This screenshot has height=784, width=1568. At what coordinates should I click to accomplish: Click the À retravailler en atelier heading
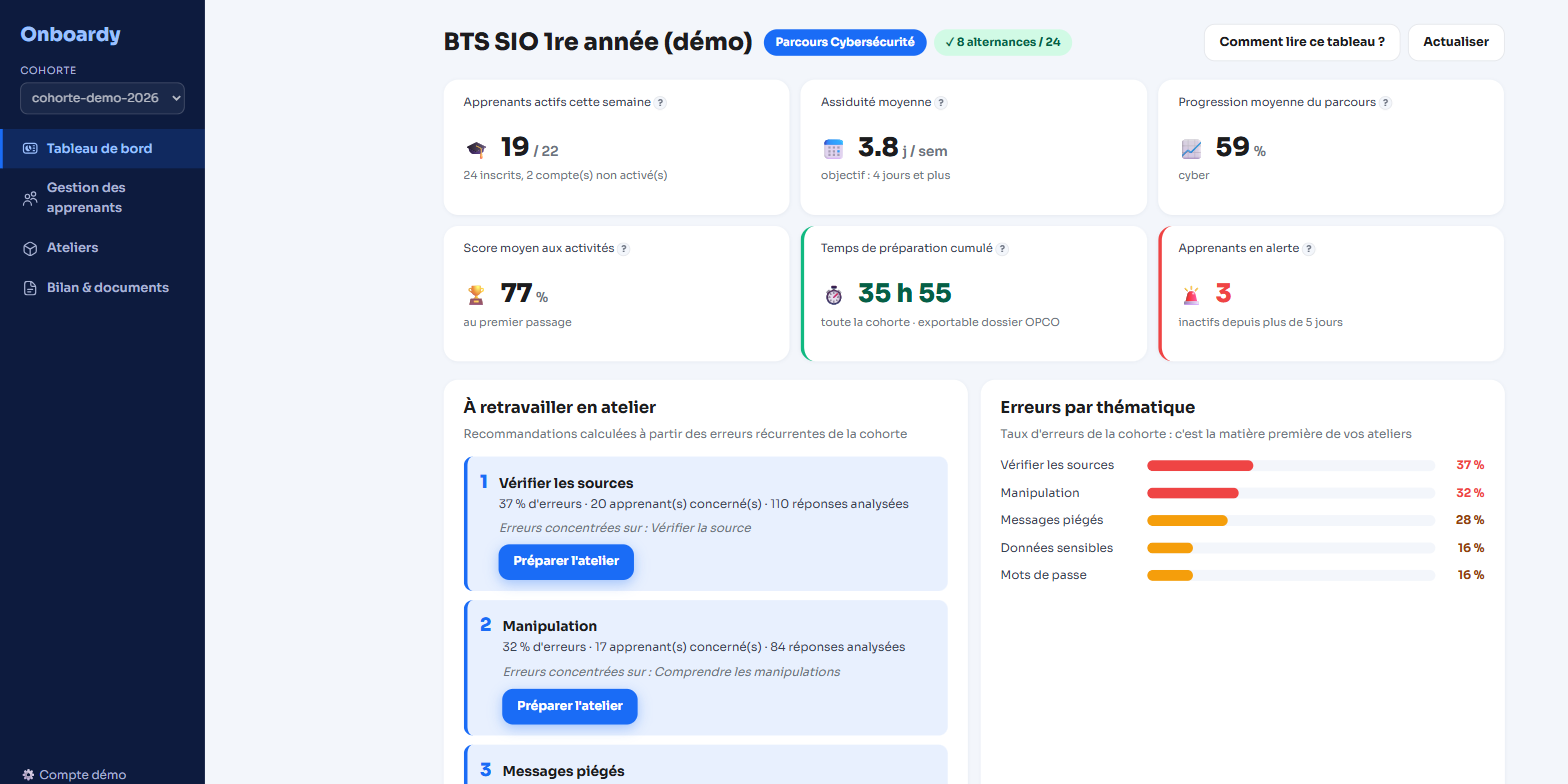[x=560, y=407]
